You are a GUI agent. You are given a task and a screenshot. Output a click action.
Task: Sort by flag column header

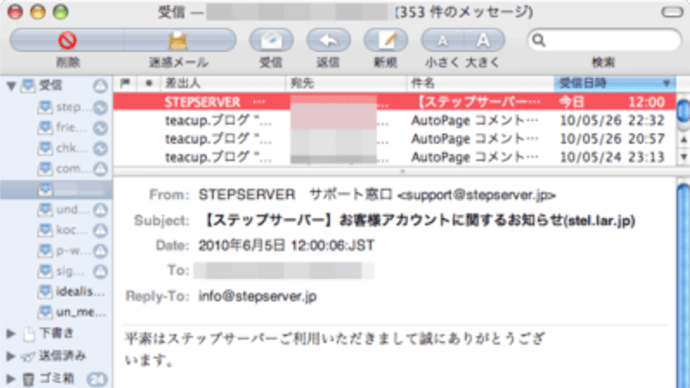pyautogui.click(x=125, y=83)
